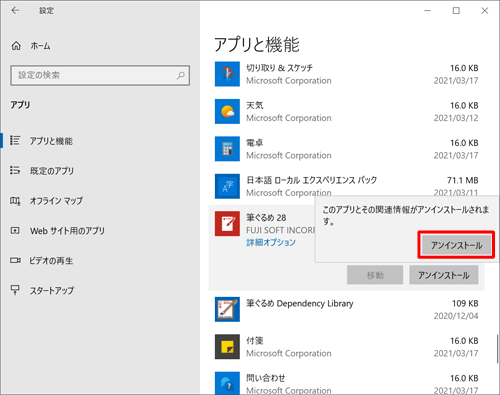Focus the 設定の検索 search field
The image size is (500, 395).
tap(100, 75)
